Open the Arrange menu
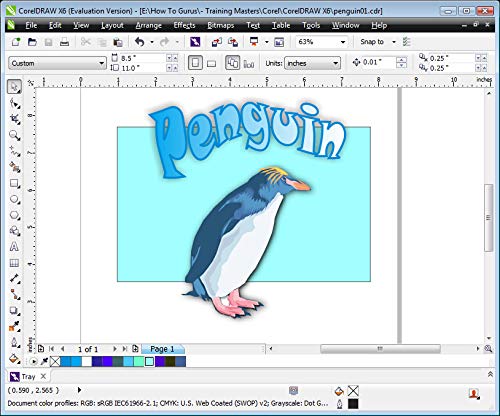The image size is (500, 416). point(149,25)
